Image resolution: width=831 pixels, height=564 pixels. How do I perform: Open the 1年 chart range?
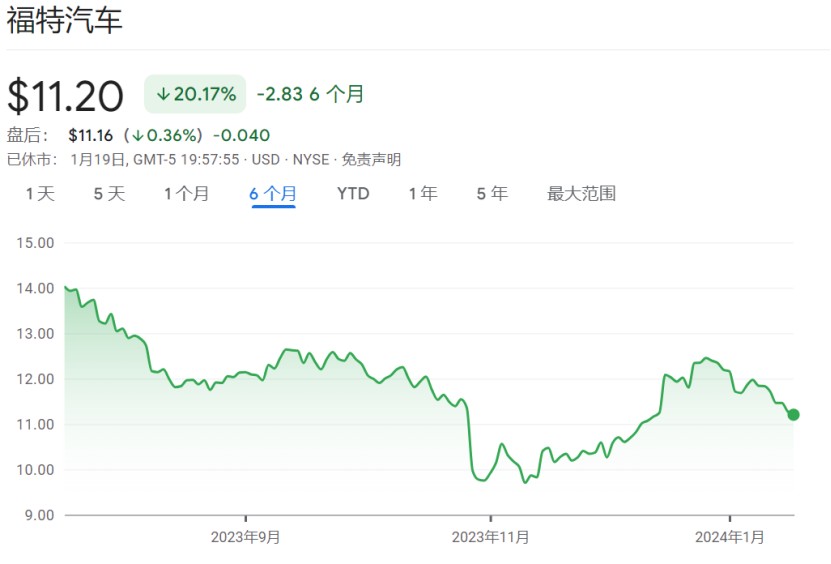[422, 194]
